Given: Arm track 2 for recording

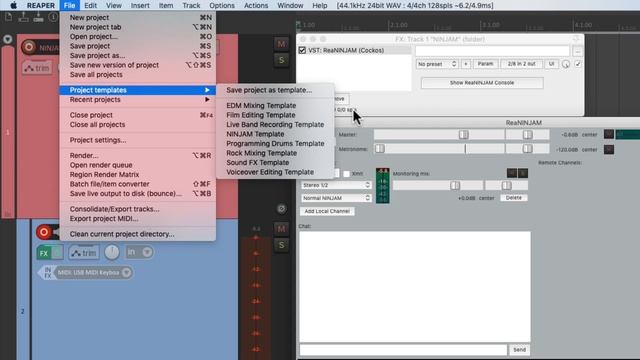Looking at the screenshot, I should click(x=44, y=232).
